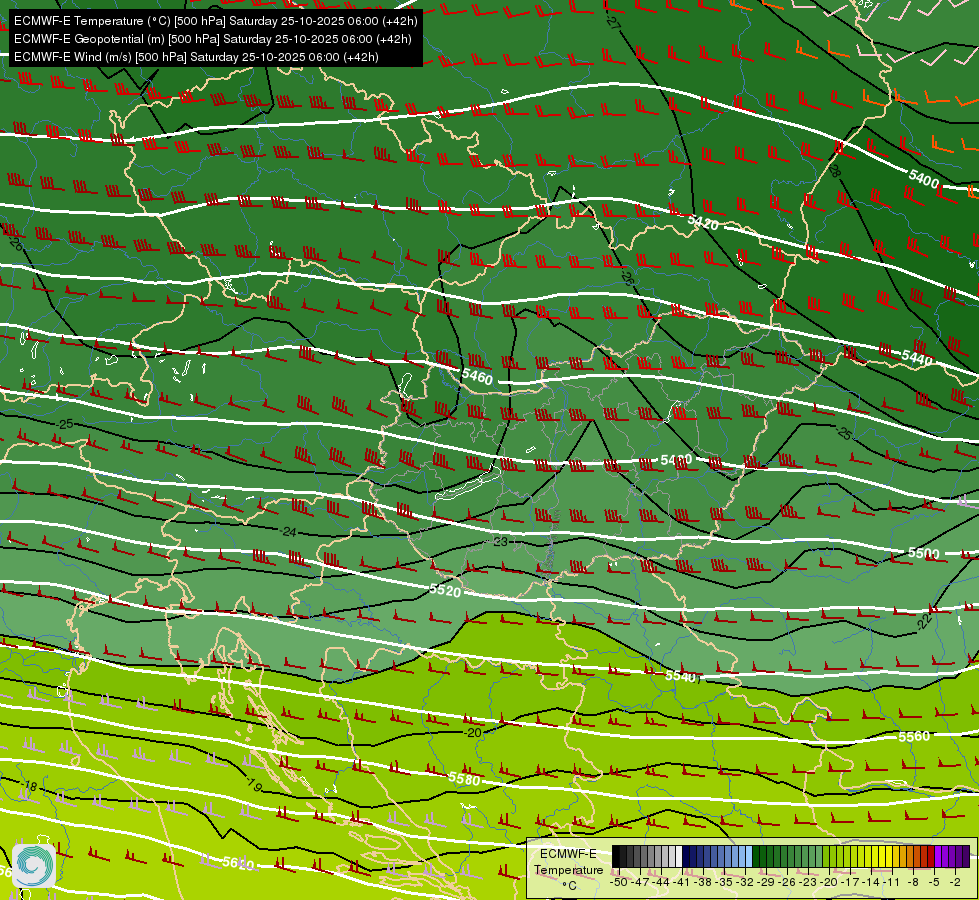Pick the black swatch at the legend's coldest end
This screenshot has width=979, height=900.
point(616,856)
